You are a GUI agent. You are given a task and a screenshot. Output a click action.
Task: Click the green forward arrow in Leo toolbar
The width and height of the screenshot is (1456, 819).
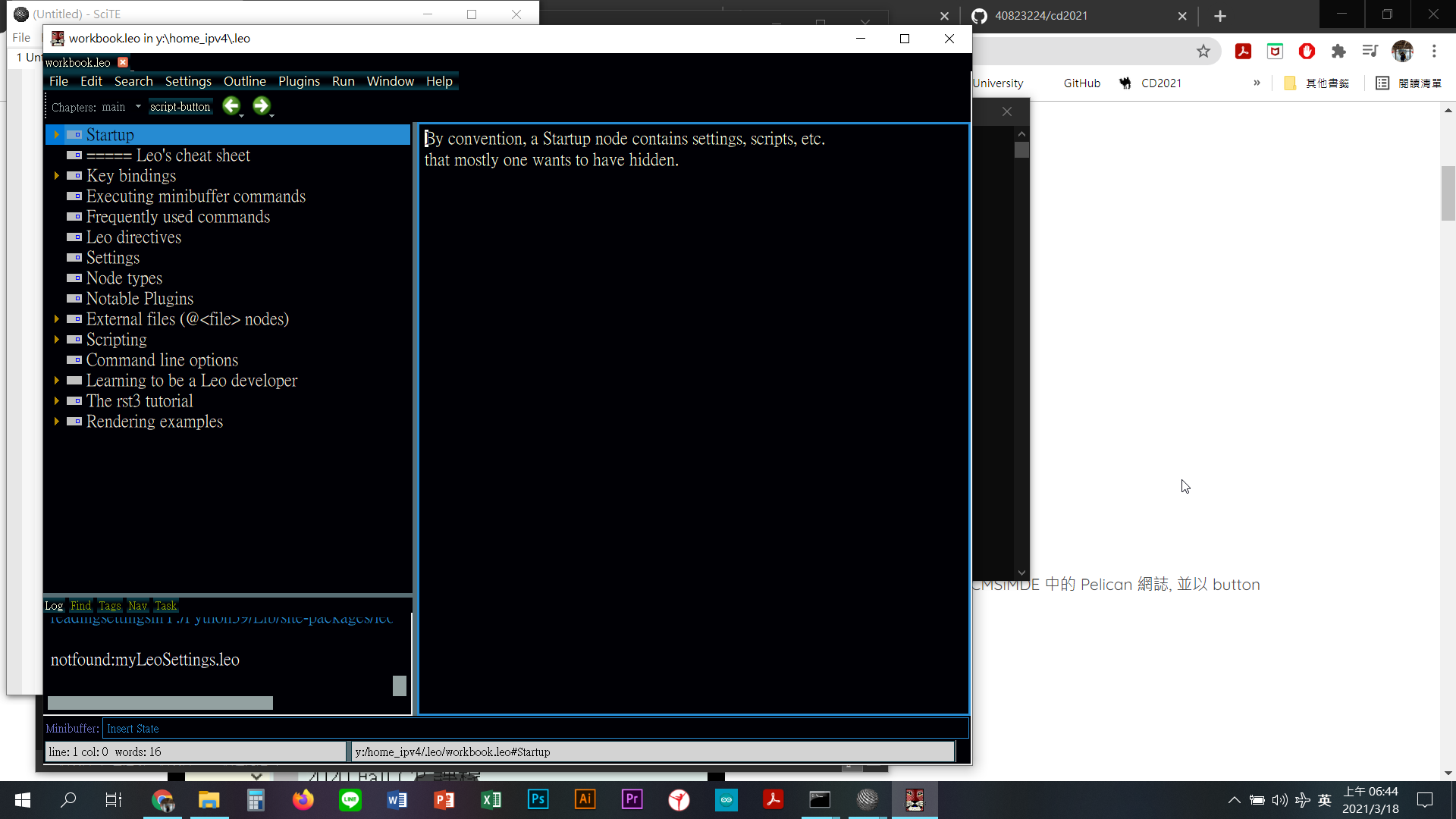coord(261,106)
